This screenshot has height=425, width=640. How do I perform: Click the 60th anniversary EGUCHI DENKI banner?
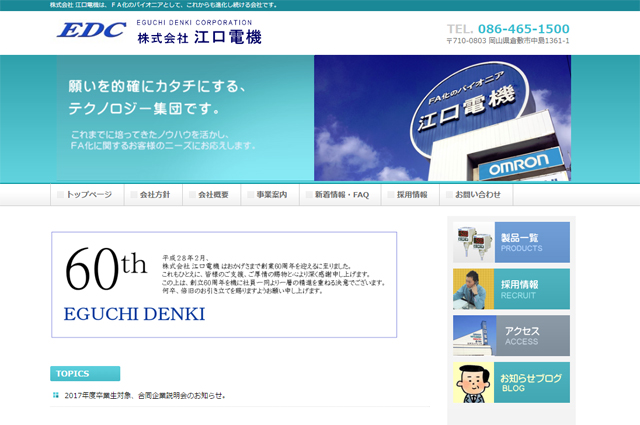pos(224,285)
